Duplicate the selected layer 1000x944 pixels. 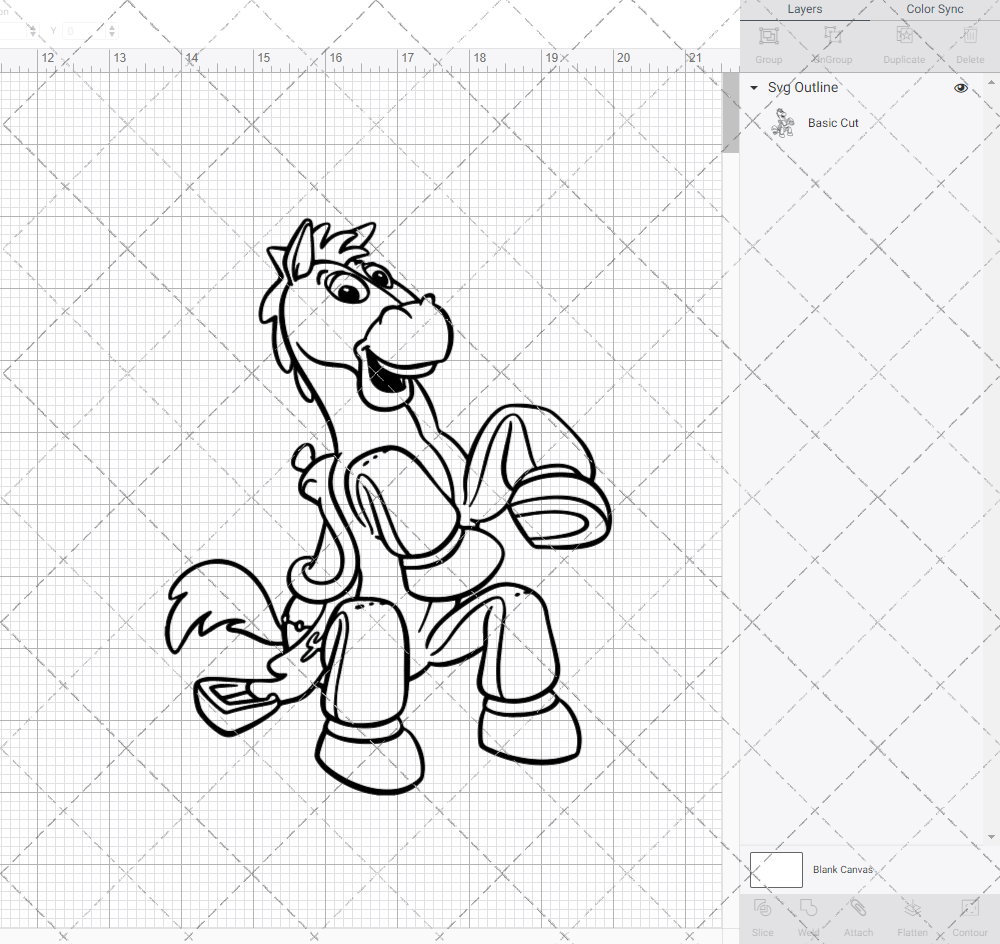coord(904,42)
